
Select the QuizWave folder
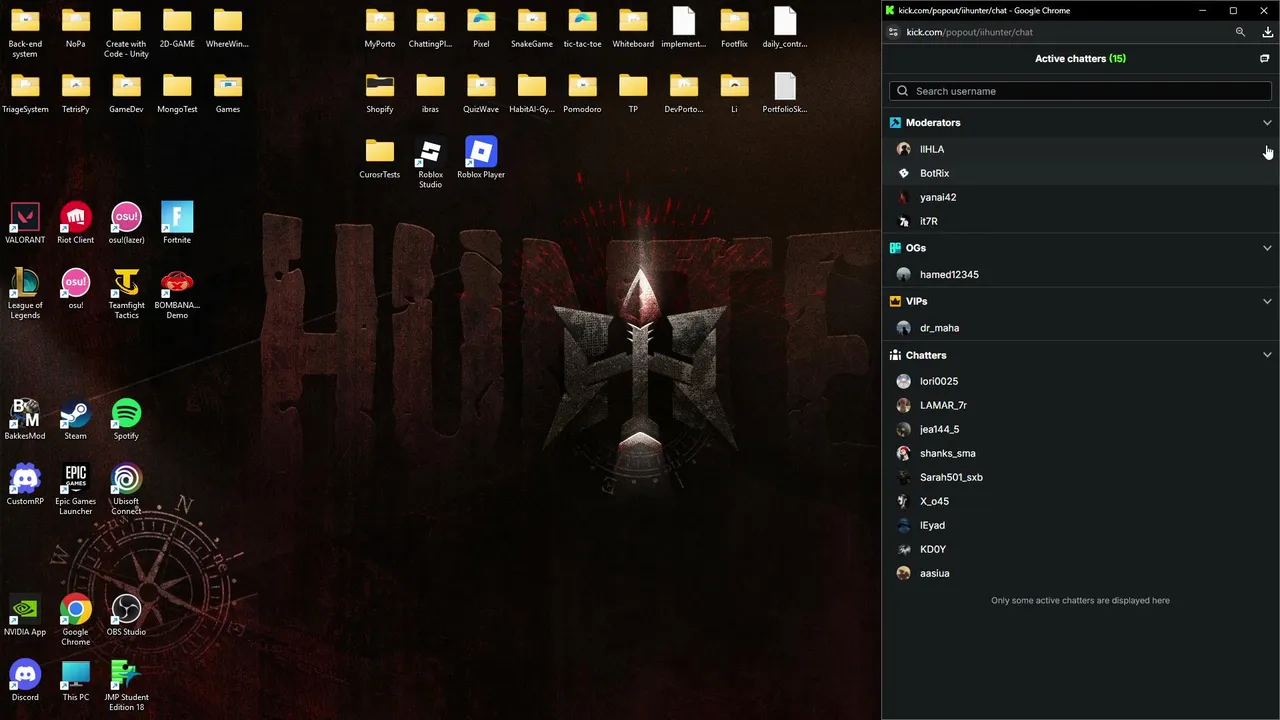[481, 93]
